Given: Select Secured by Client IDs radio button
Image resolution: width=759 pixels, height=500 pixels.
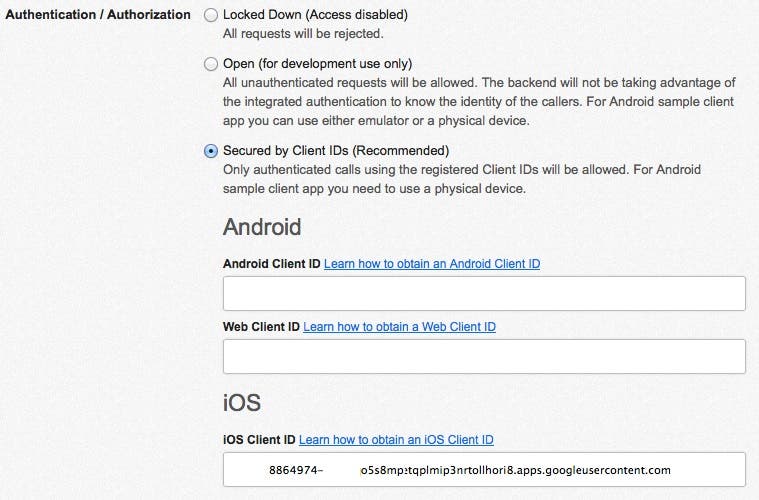Looking at the screenshot, I should (x=210, y=151).
